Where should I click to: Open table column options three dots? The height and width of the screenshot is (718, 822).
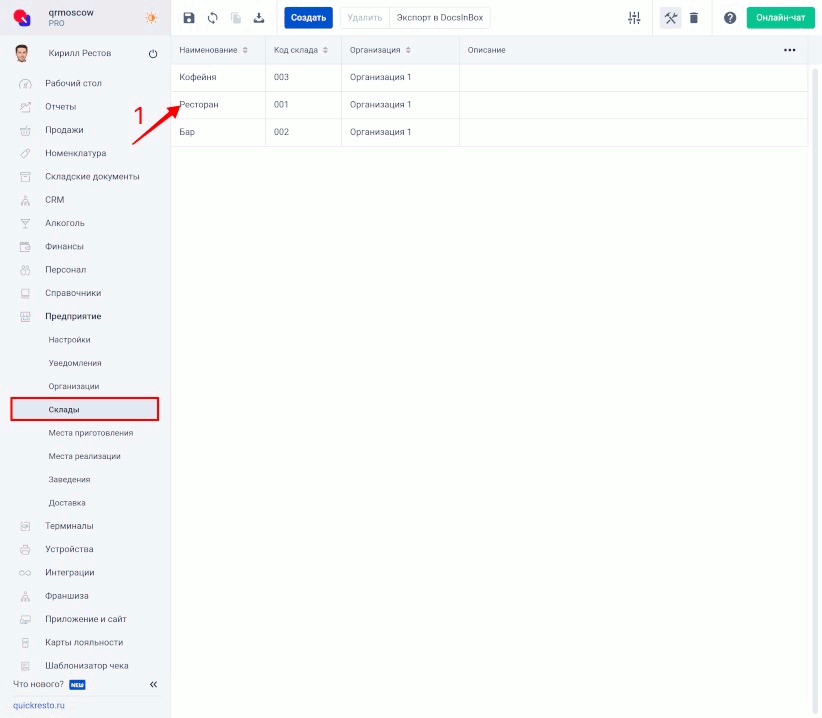789,50
